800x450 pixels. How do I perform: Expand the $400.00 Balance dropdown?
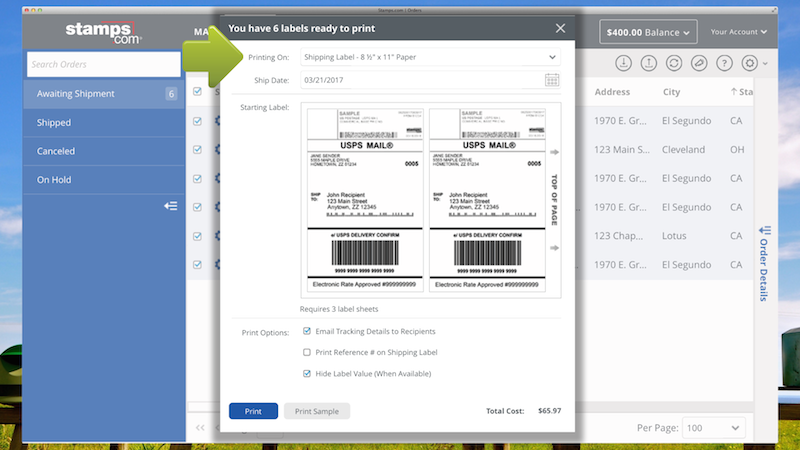click(x=647, y=32)
